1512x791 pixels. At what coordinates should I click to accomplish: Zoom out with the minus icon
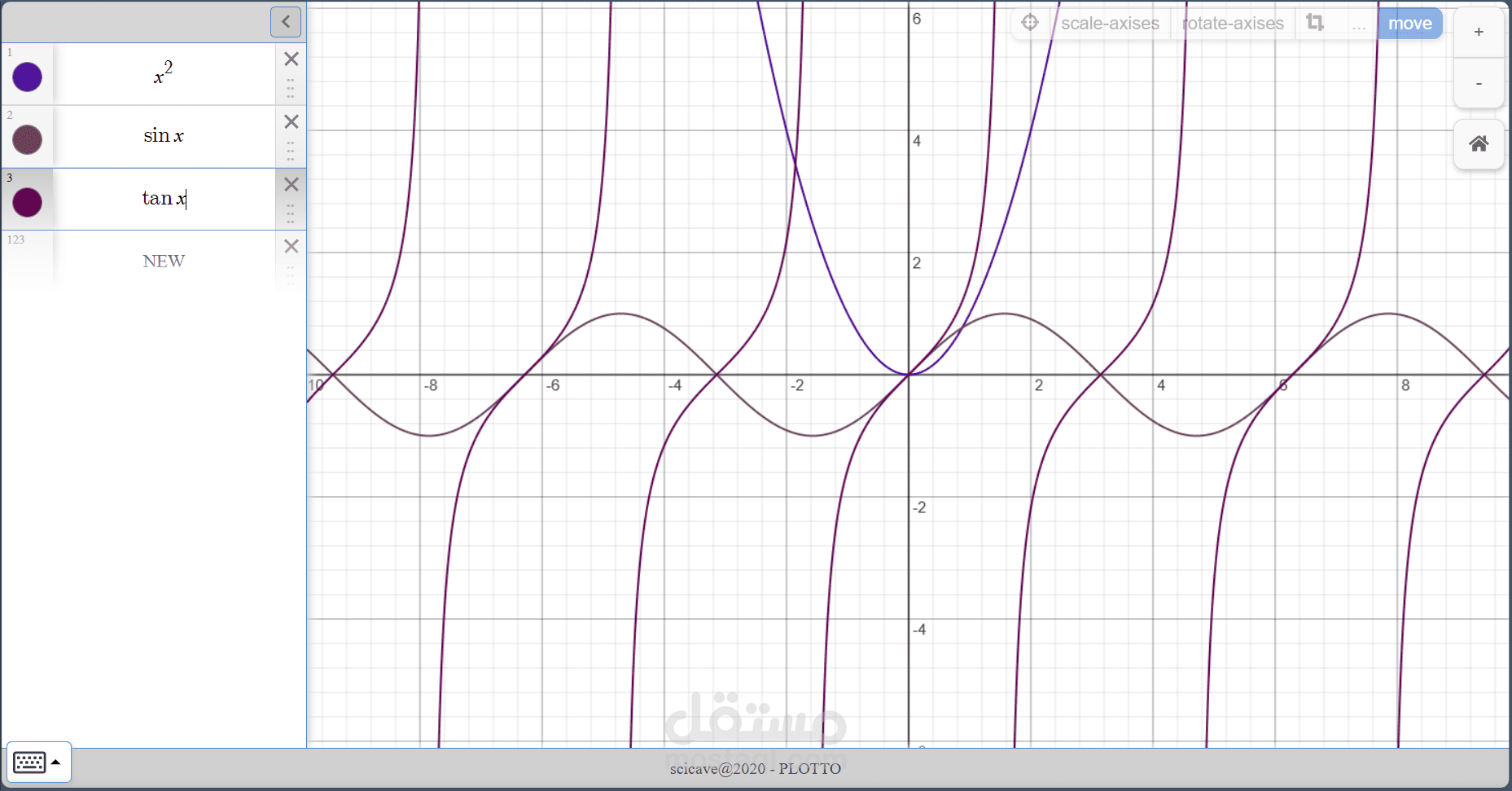pos(1479,84)
